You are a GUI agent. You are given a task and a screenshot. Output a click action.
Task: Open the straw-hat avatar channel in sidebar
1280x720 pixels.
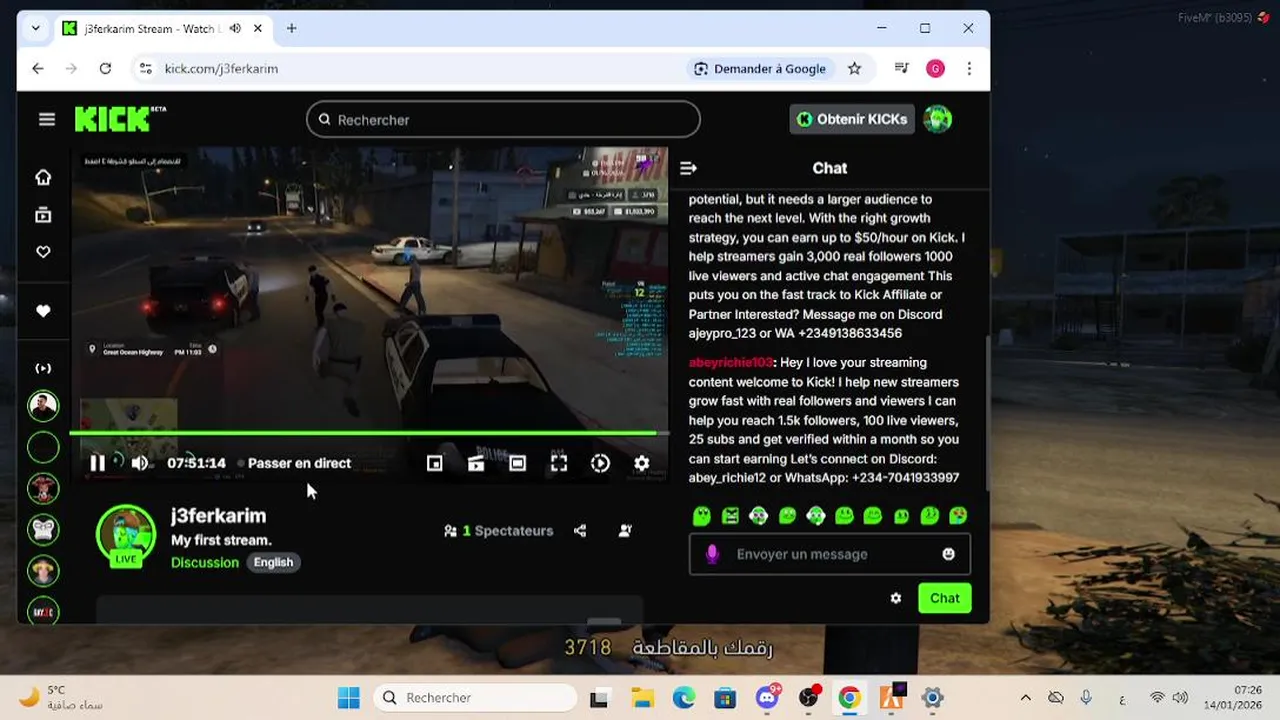(x=43, y=571)
